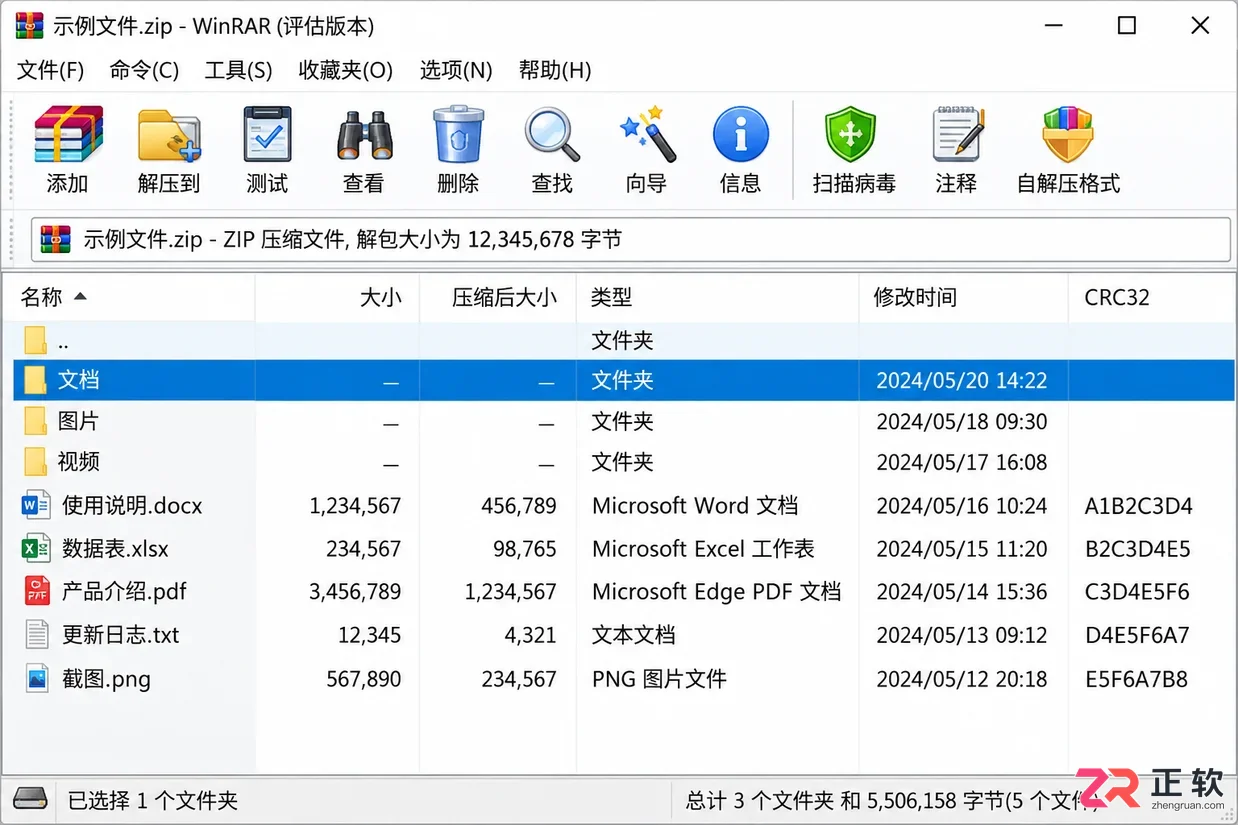Viewport: 1238px width, 825px height.
Task: Click size value 12,345
Action: (369, 635)
